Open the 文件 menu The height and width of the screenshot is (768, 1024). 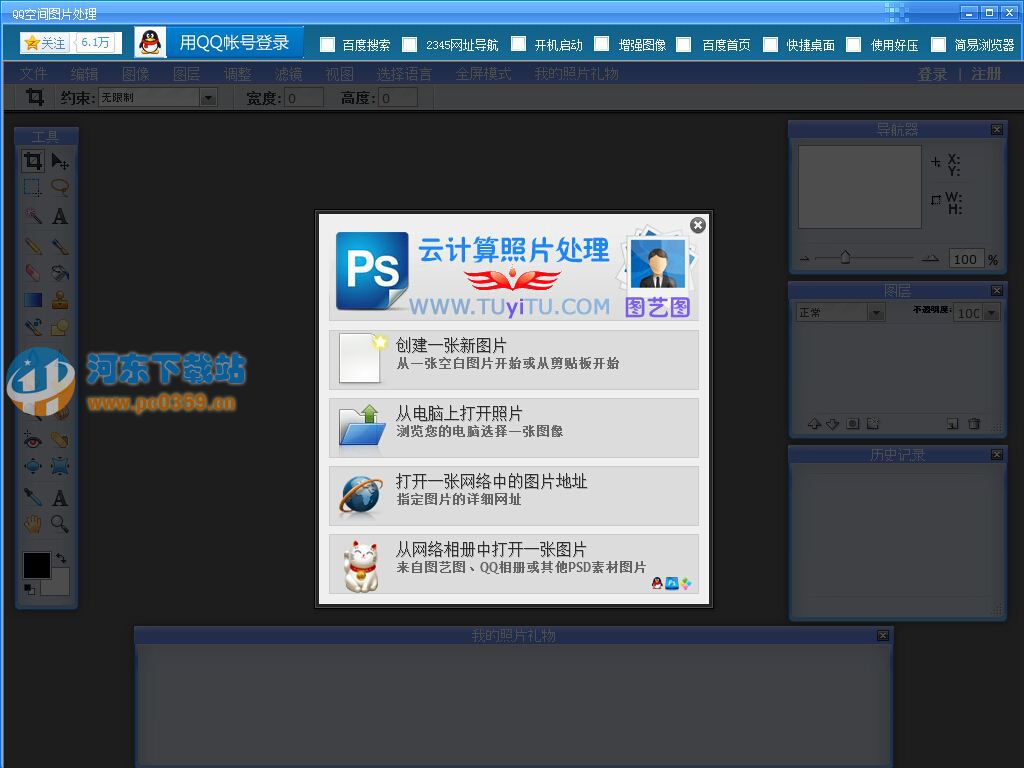tap(33, 72)
